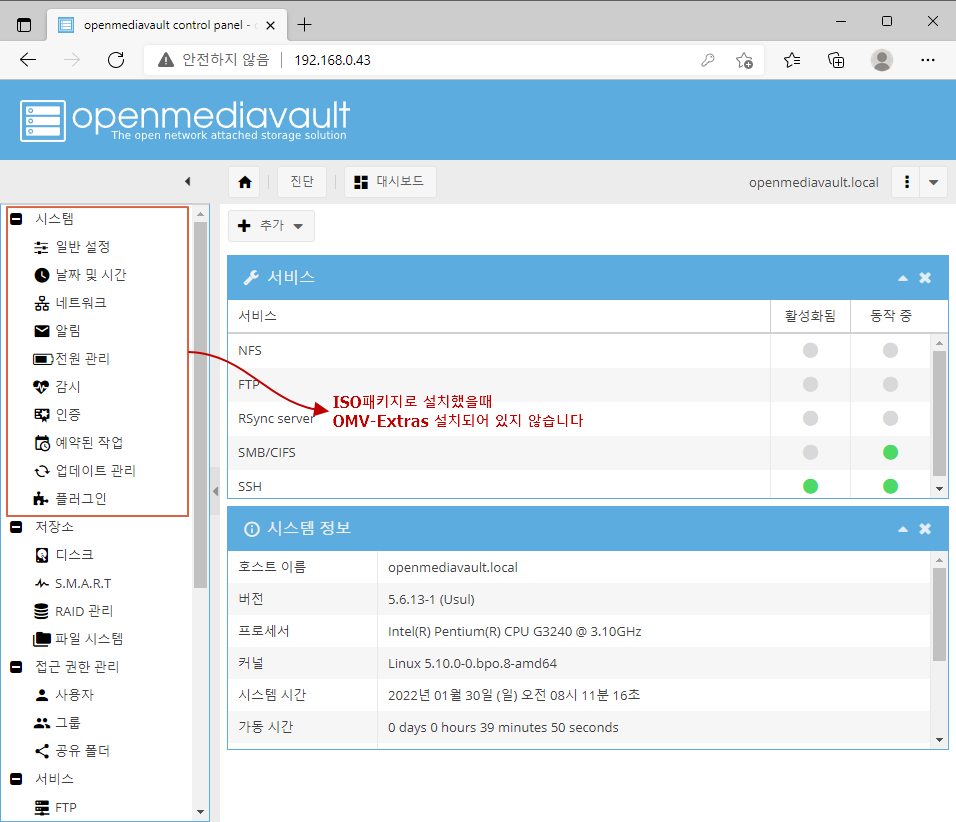Close the 시스템 정보 widget

[925, 529]
